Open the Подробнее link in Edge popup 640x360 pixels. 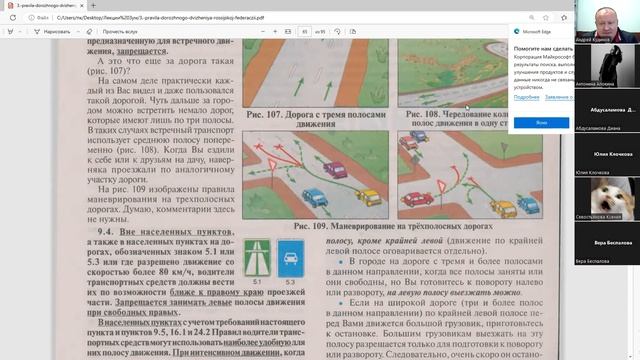point(527,97)
